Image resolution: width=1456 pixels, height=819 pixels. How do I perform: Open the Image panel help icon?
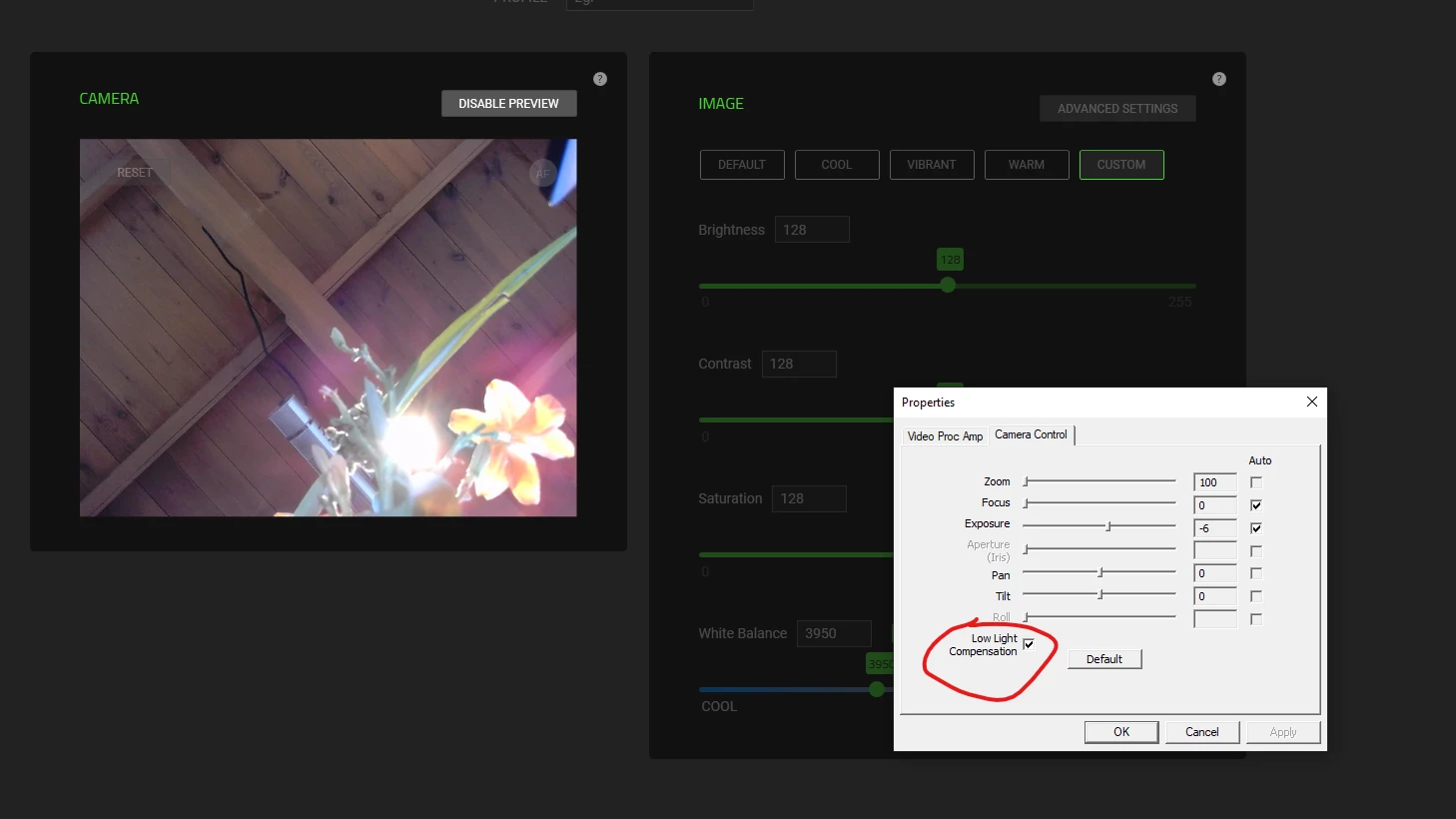1219,79
